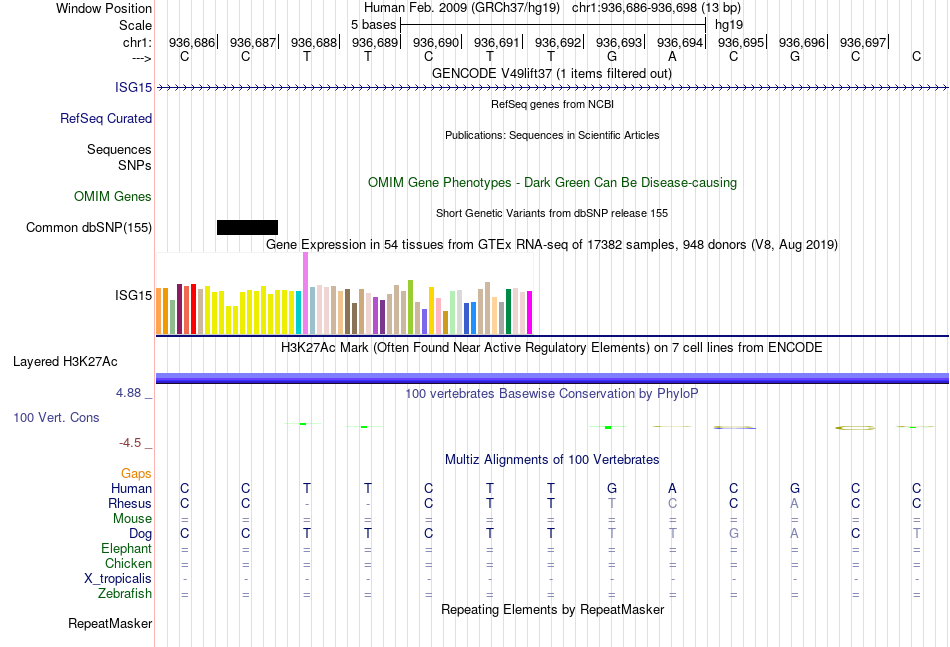Click Repeating Elements by RepeatMasker title
Image resolution: width=950 pixels, height=647 pixels.
pyautogui.click(x=553, y=610)
